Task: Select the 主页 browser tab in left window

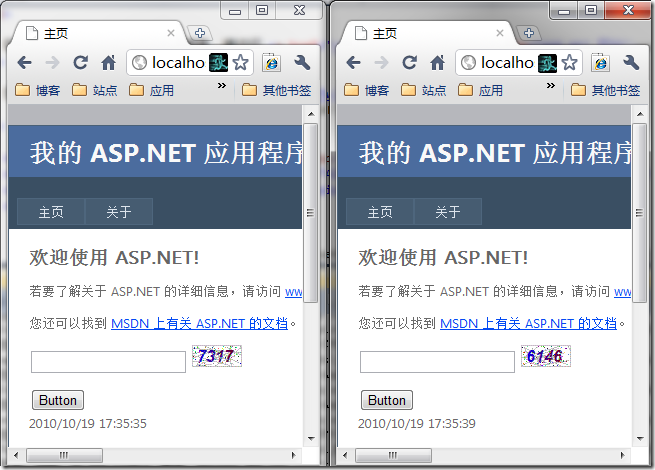Action: coord(96,33)
